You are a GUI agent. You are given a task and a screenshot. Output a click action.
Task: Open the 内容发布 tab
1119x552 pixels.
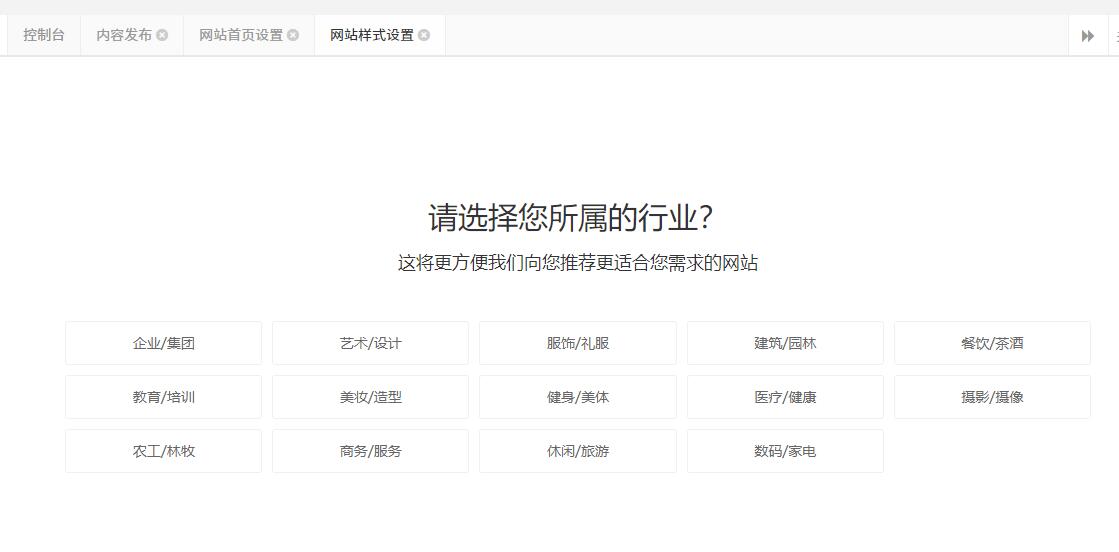point(124,35)
